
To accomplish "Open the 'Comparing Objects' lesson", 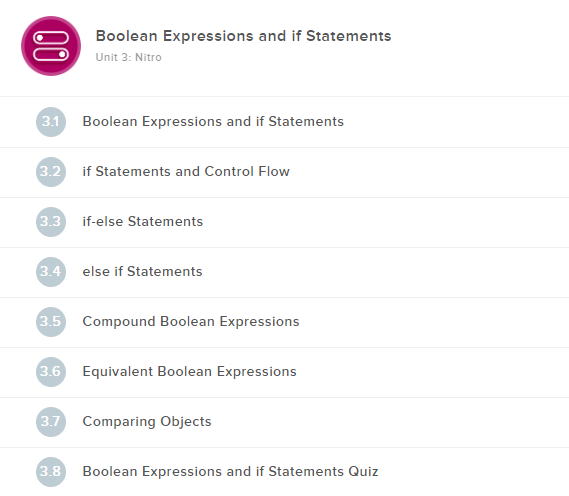I will (147, 422).
